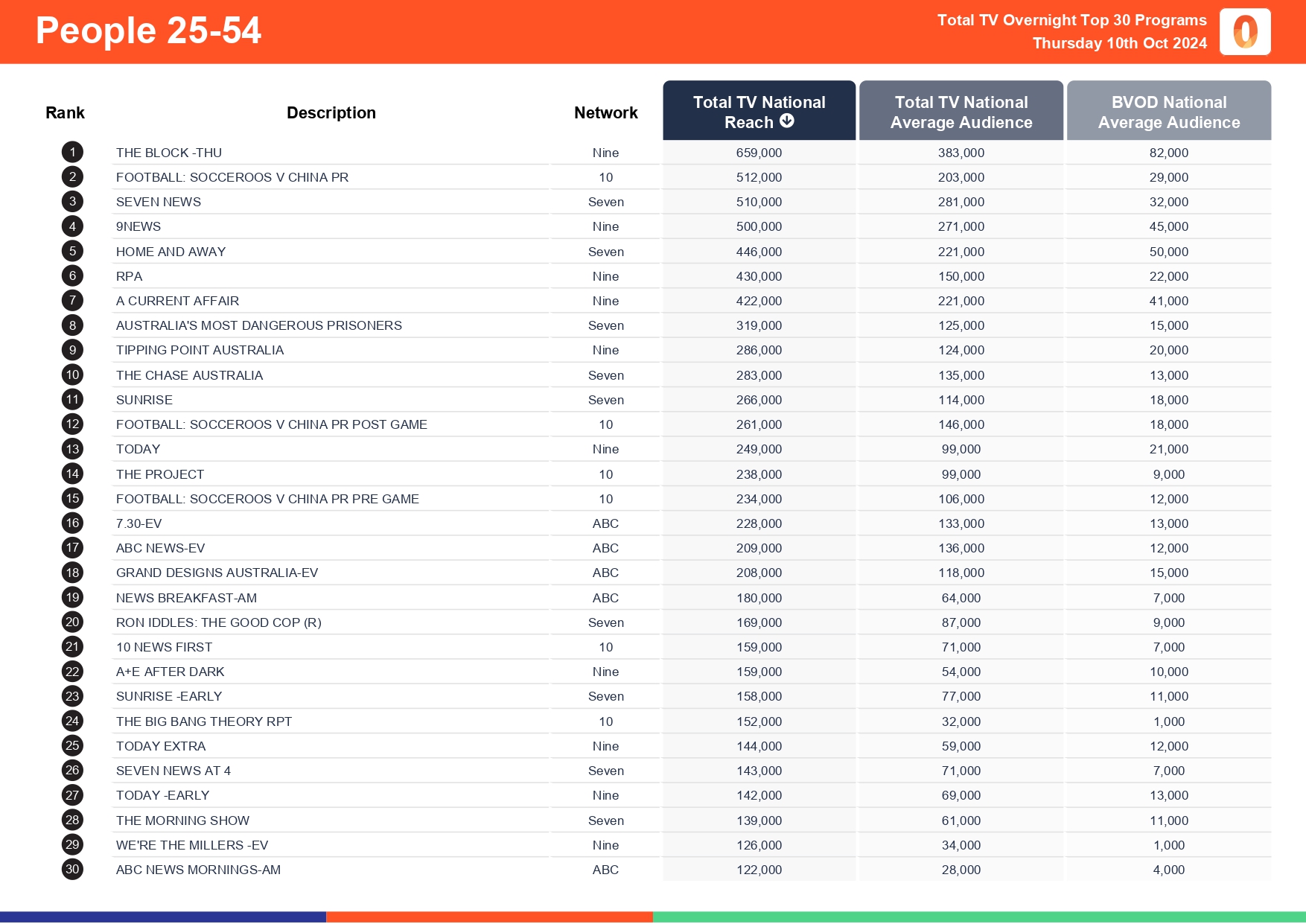Click the SEVEN NEWS program entry

(x=158, y=201)
